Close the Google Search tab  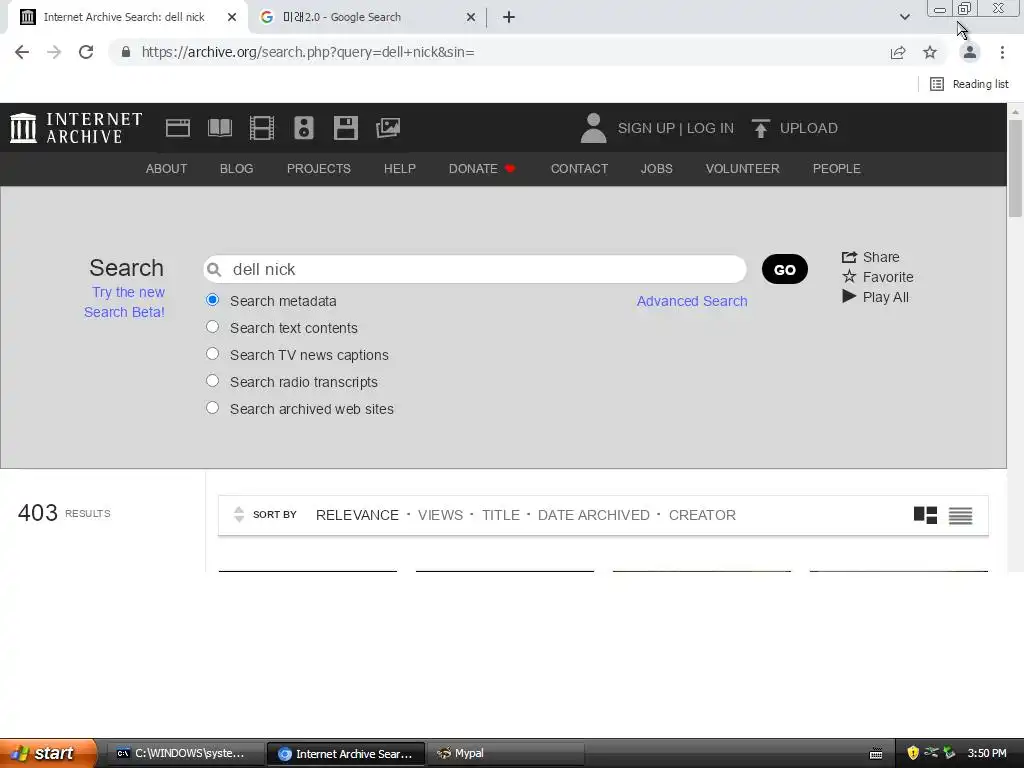471,17
